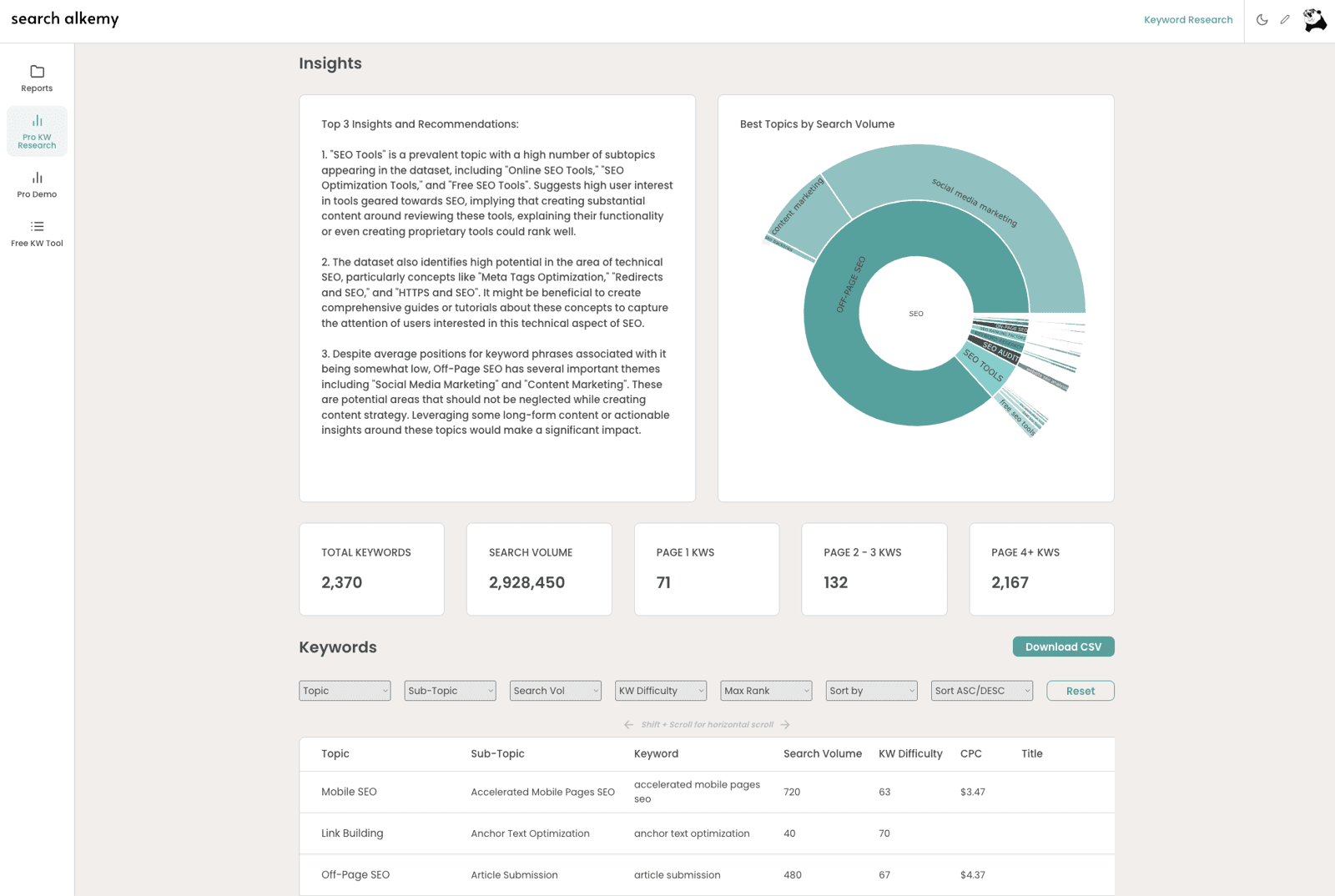1335x896 pixels.
Task: Click the search alkemy logo
Action: coord(65,19)
